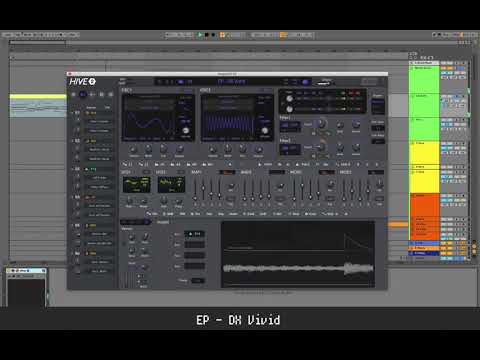
Task: Click the OSC1 Pan knob
Action: coord(163,149)
